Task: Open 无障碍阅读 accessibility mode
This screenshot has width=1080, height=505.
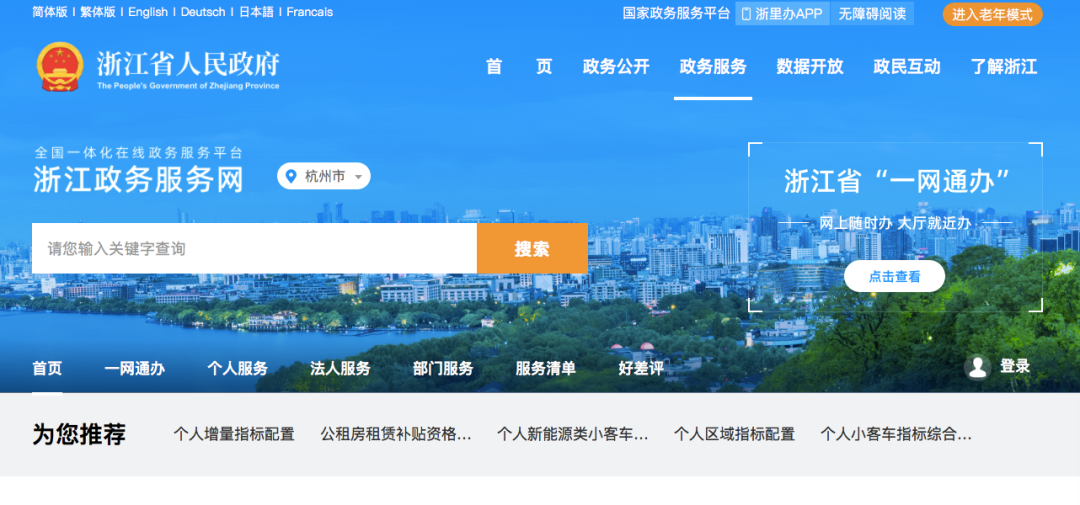Action: pos(872,14)
